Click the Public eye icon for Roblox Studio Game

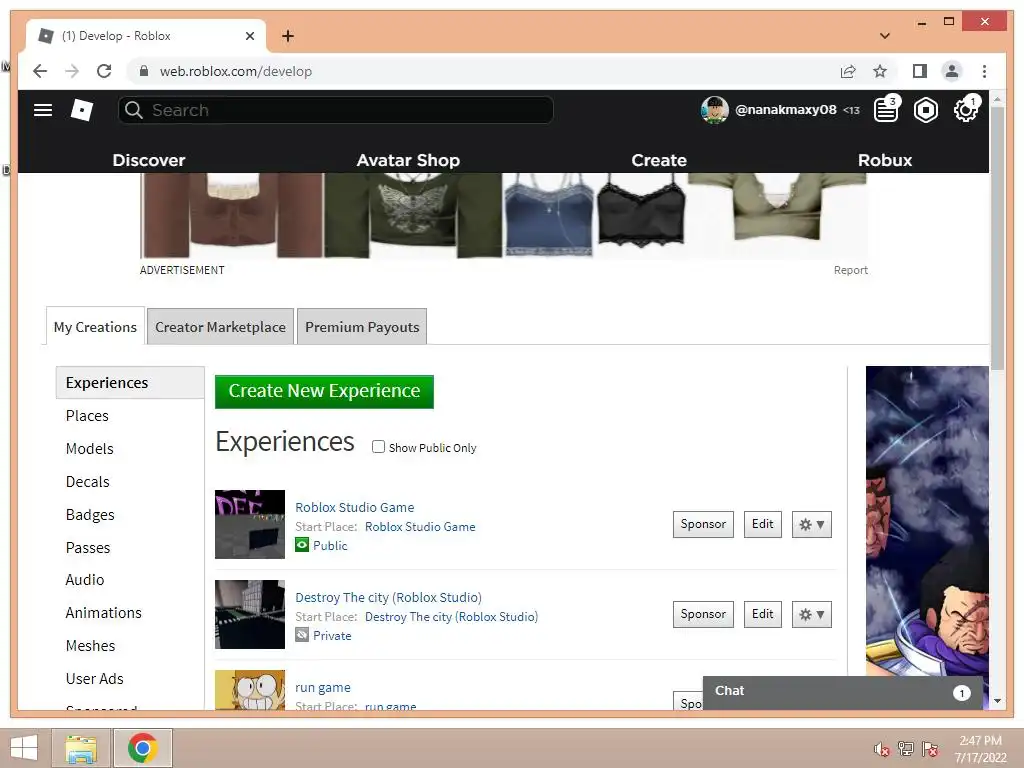[x=302, y=545]
